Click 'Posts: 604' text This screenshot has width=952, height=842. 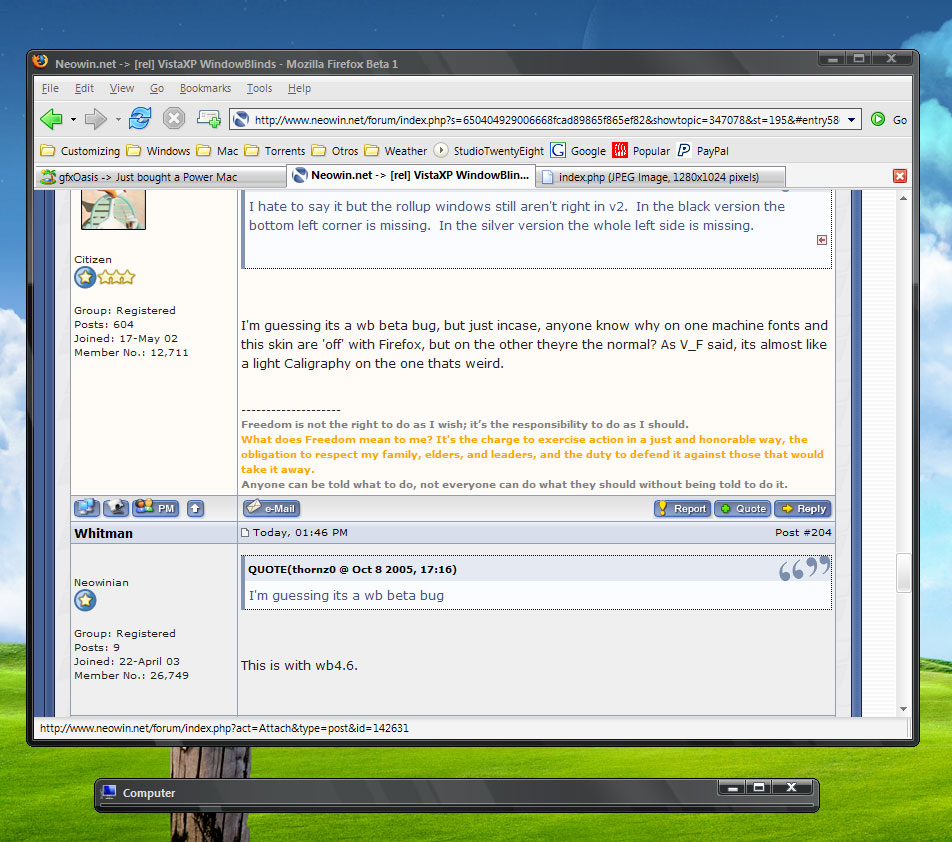(x=104, y=325)
